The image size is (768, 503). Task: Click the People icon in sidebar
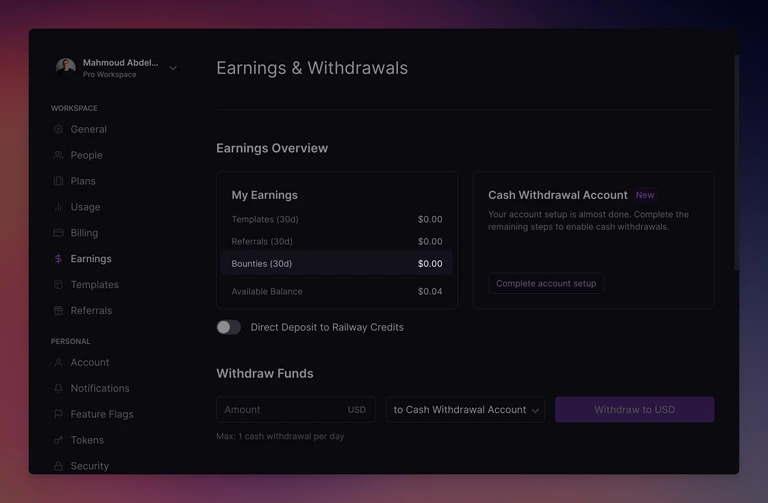(58, 155)
